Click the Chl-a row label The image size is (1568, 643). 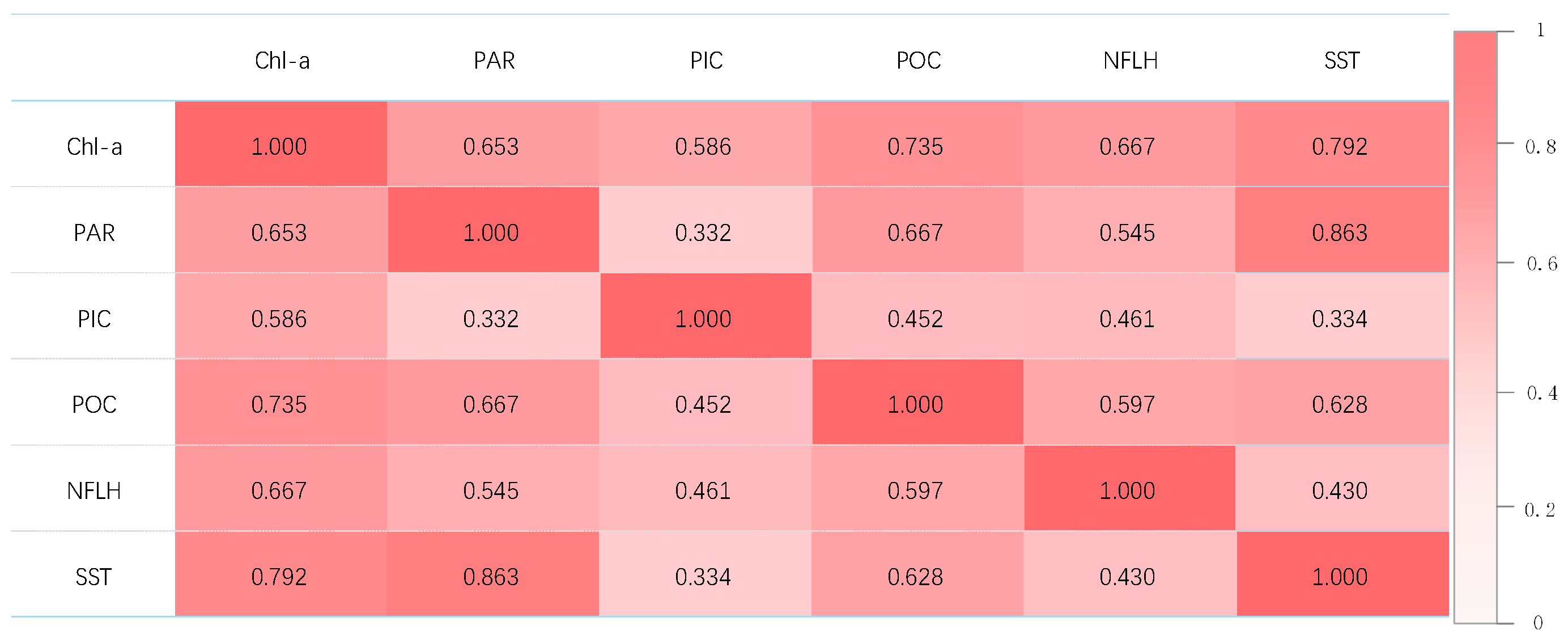coord(94,147)
